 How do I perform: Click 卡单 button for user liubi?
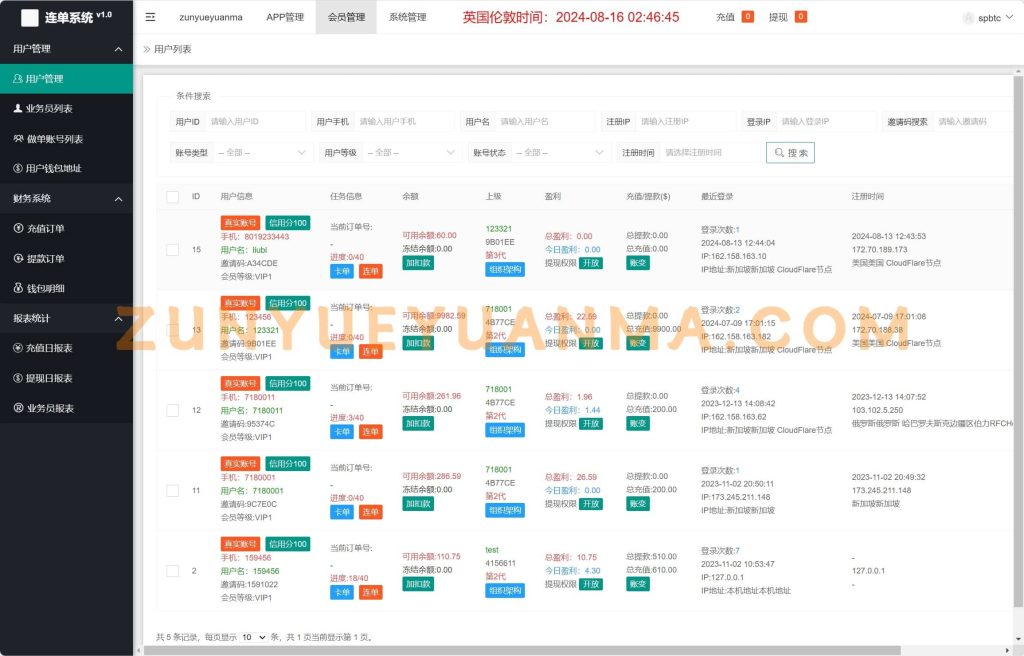342,271
